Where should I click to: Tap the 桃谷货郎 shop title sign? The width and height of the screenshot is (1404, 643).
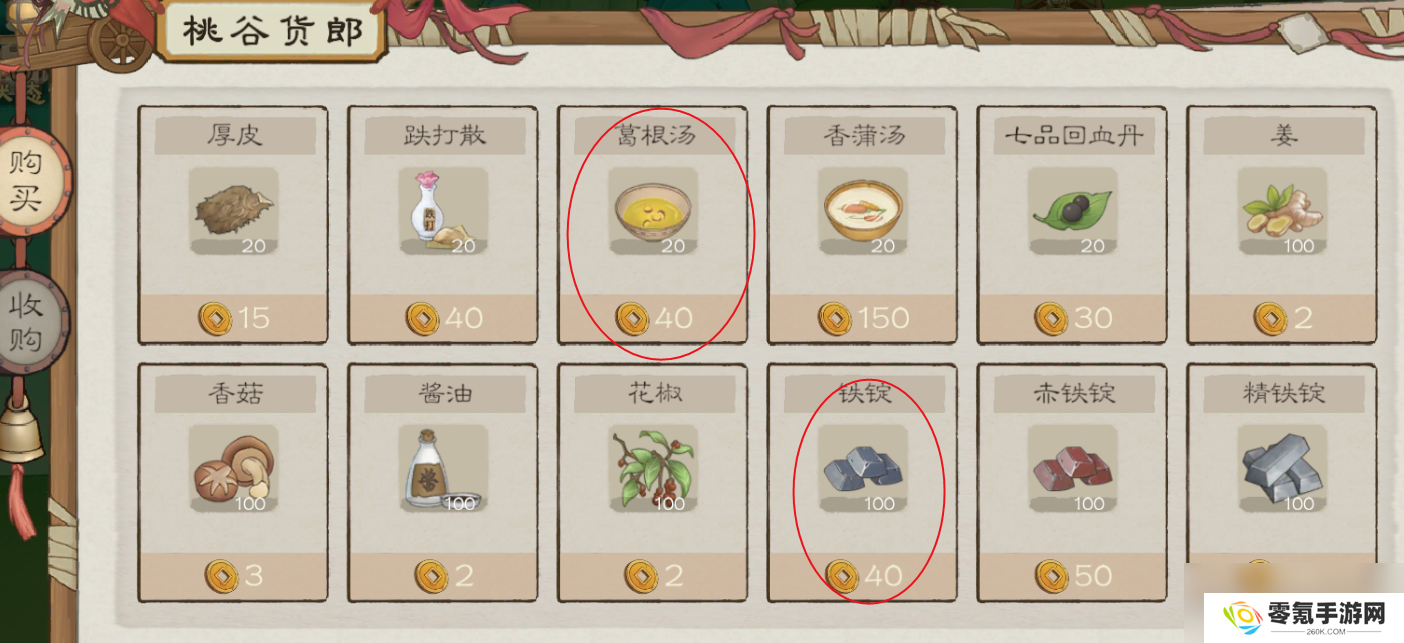pos(271,33)
